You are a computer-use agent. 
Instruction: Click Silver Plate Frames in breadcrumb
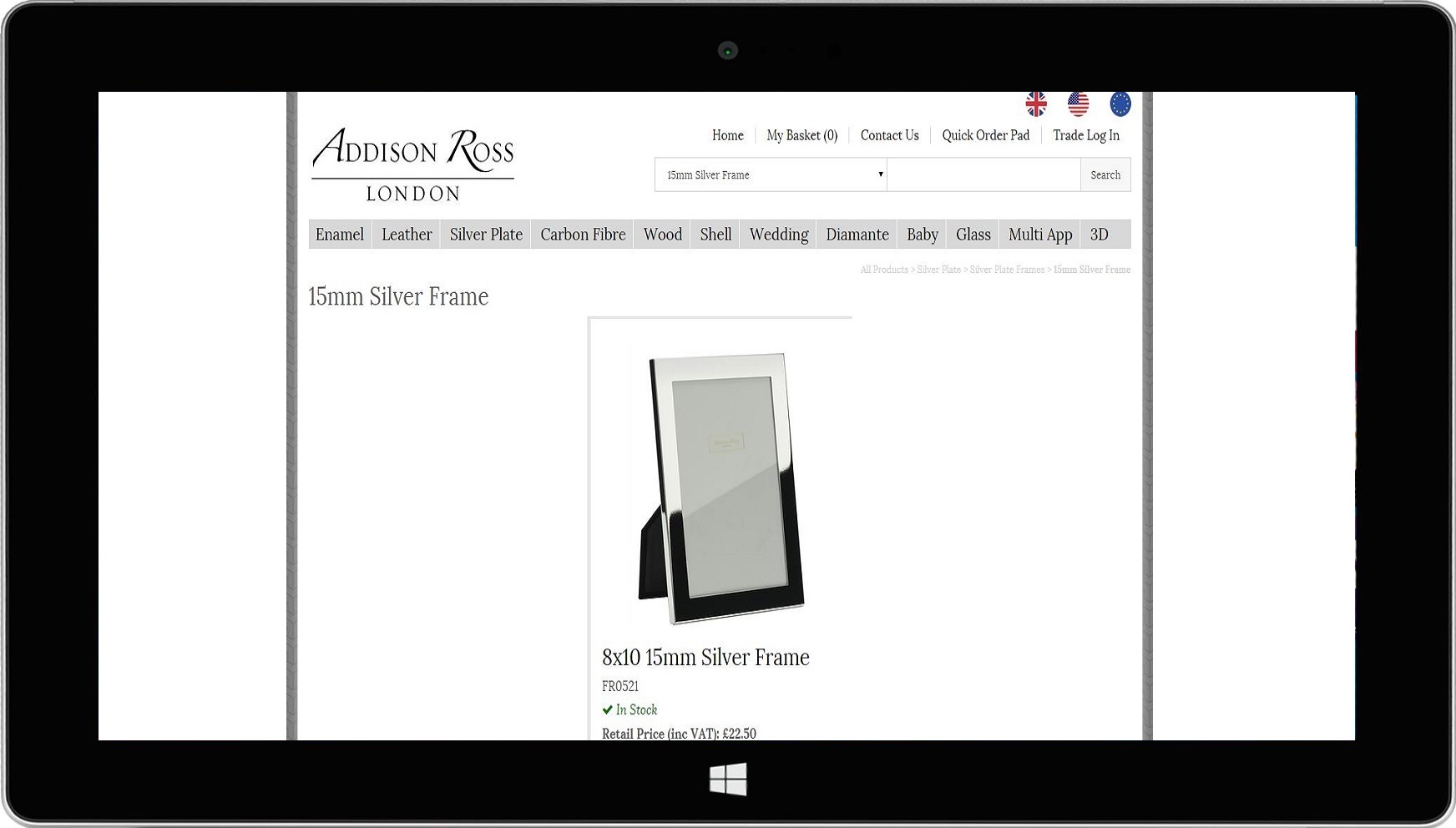[x=1007, y=270]
